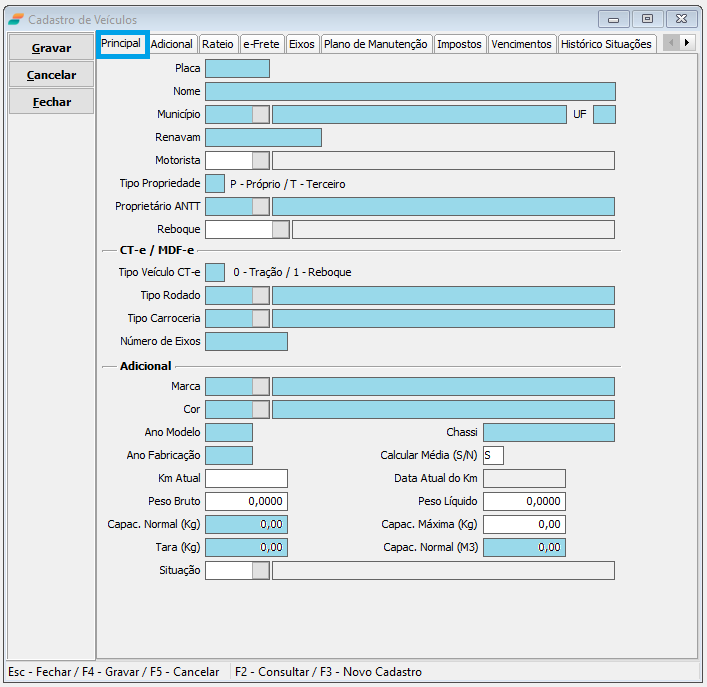Open the Reboque lookup button
The height and width of the screenshot is (687, 707).
(x=280, y=229)
